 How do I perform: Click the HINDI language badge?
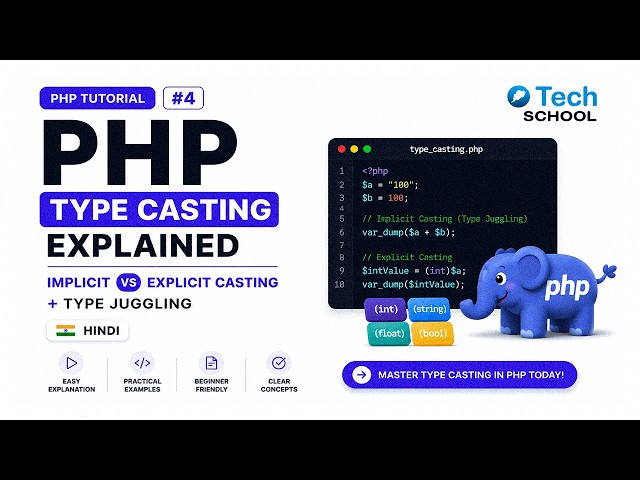pos(87,331)
